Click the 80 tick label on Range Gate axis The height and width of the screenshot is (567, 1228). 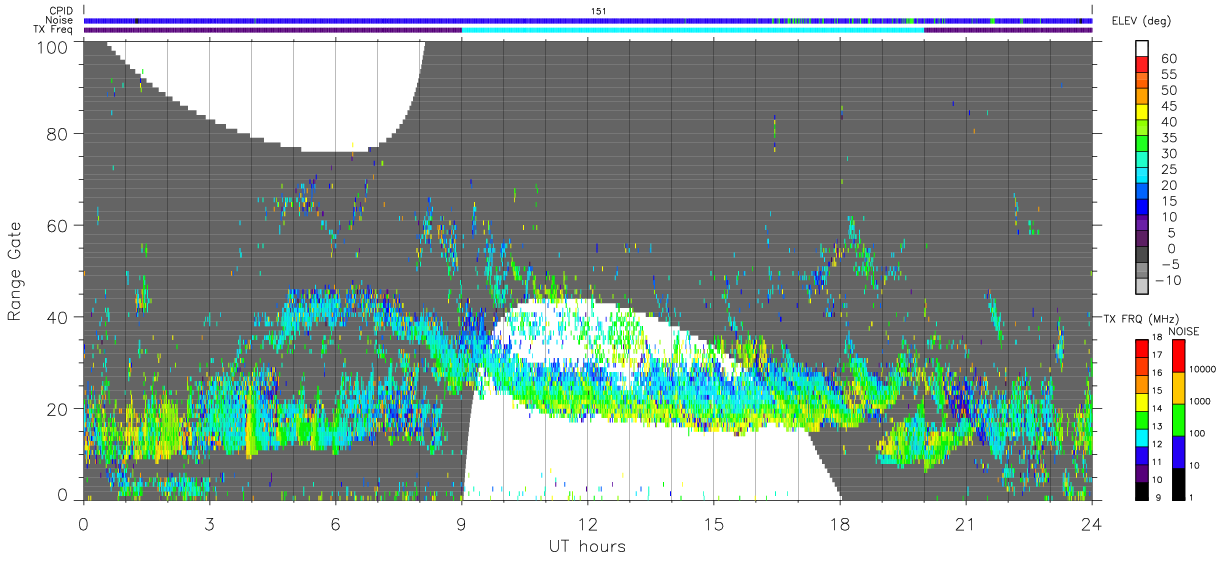[57, 133]
